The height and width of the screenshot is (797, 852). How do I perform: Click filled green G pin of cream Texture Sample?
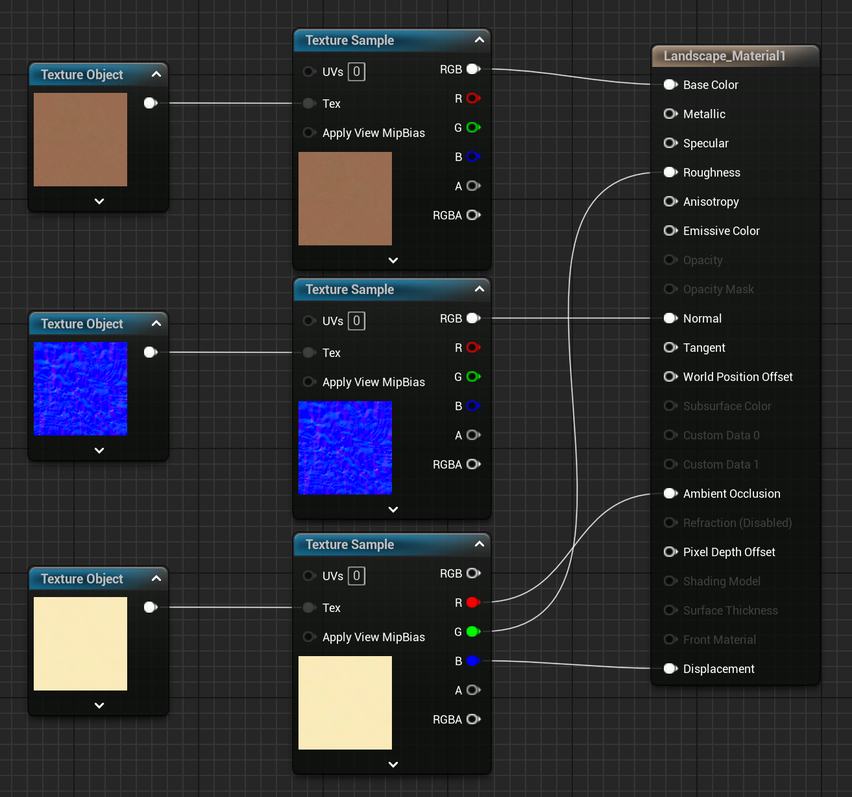[x=473, y=631]
